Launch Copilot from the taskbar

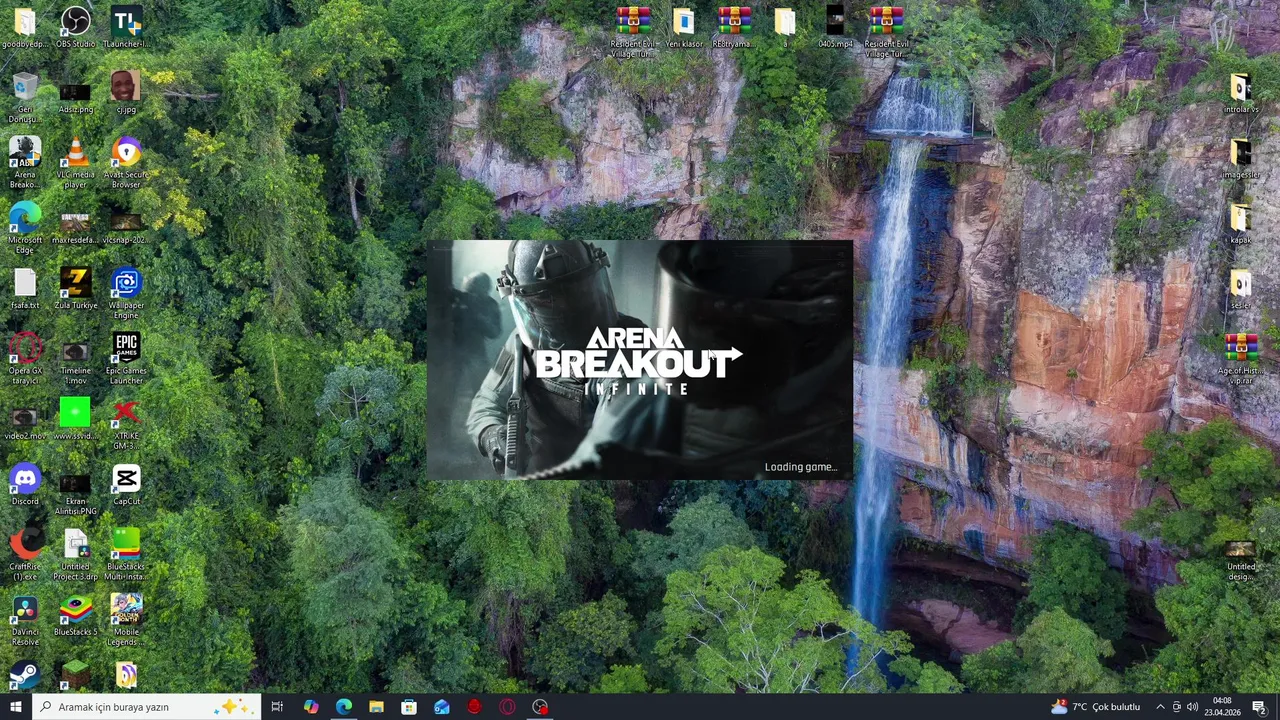click(x=311, y=707)
